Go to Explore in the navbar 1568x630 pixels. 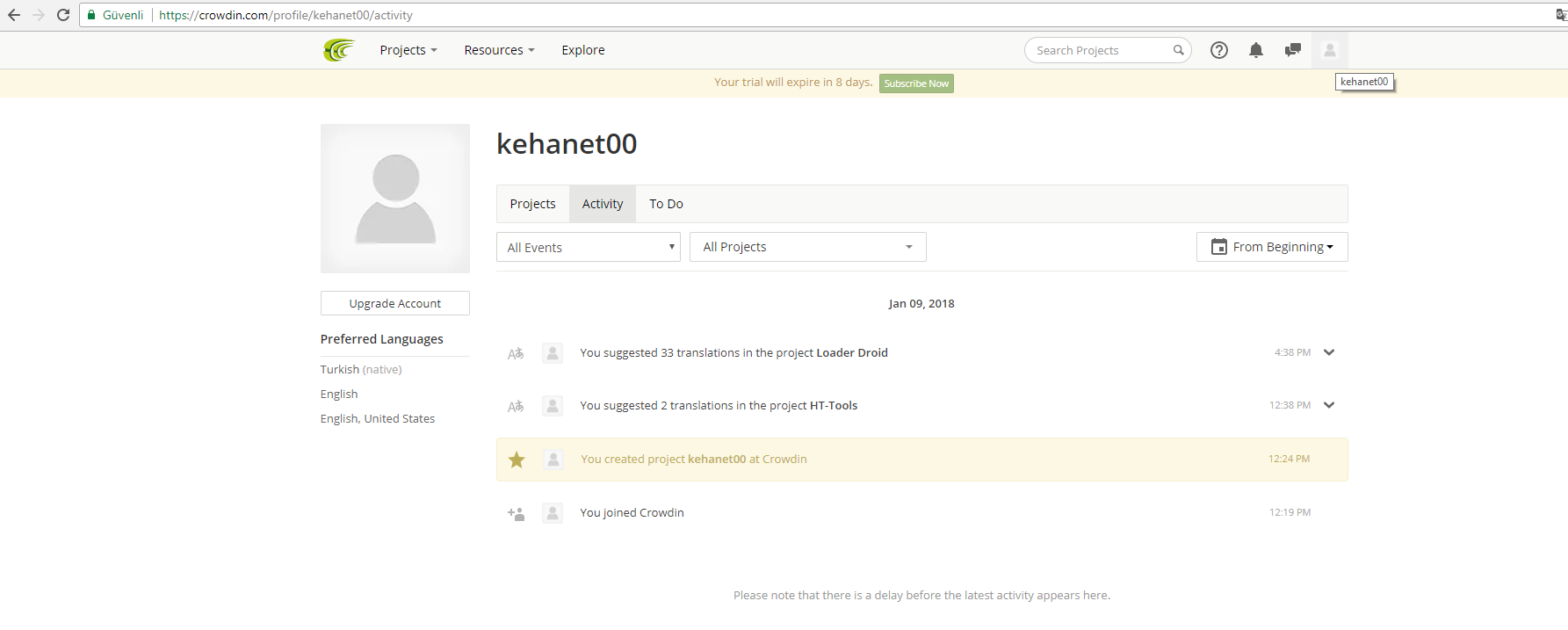(x=583, y=50)
